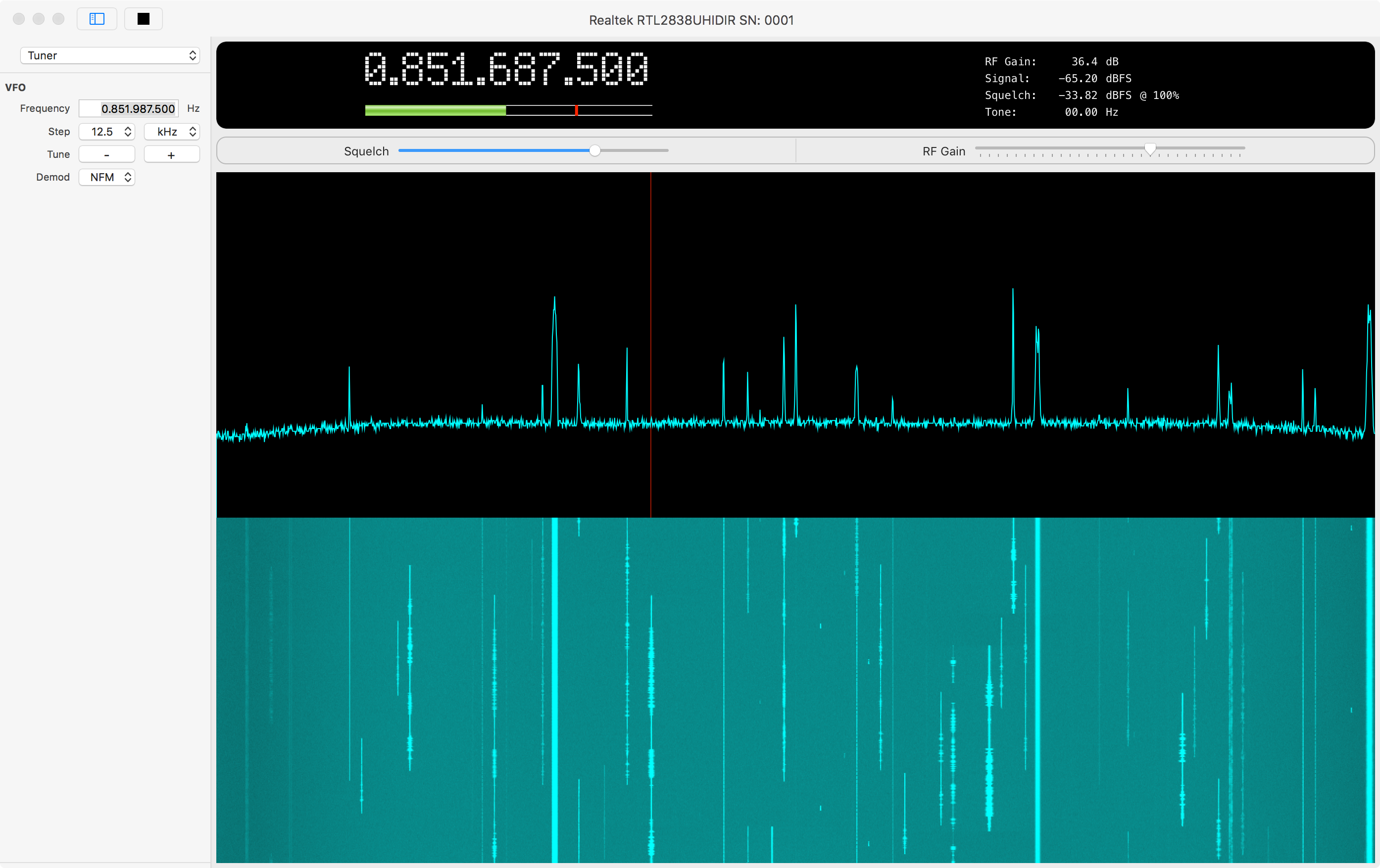Toggle the sidebar panel icon

point(97,19)
